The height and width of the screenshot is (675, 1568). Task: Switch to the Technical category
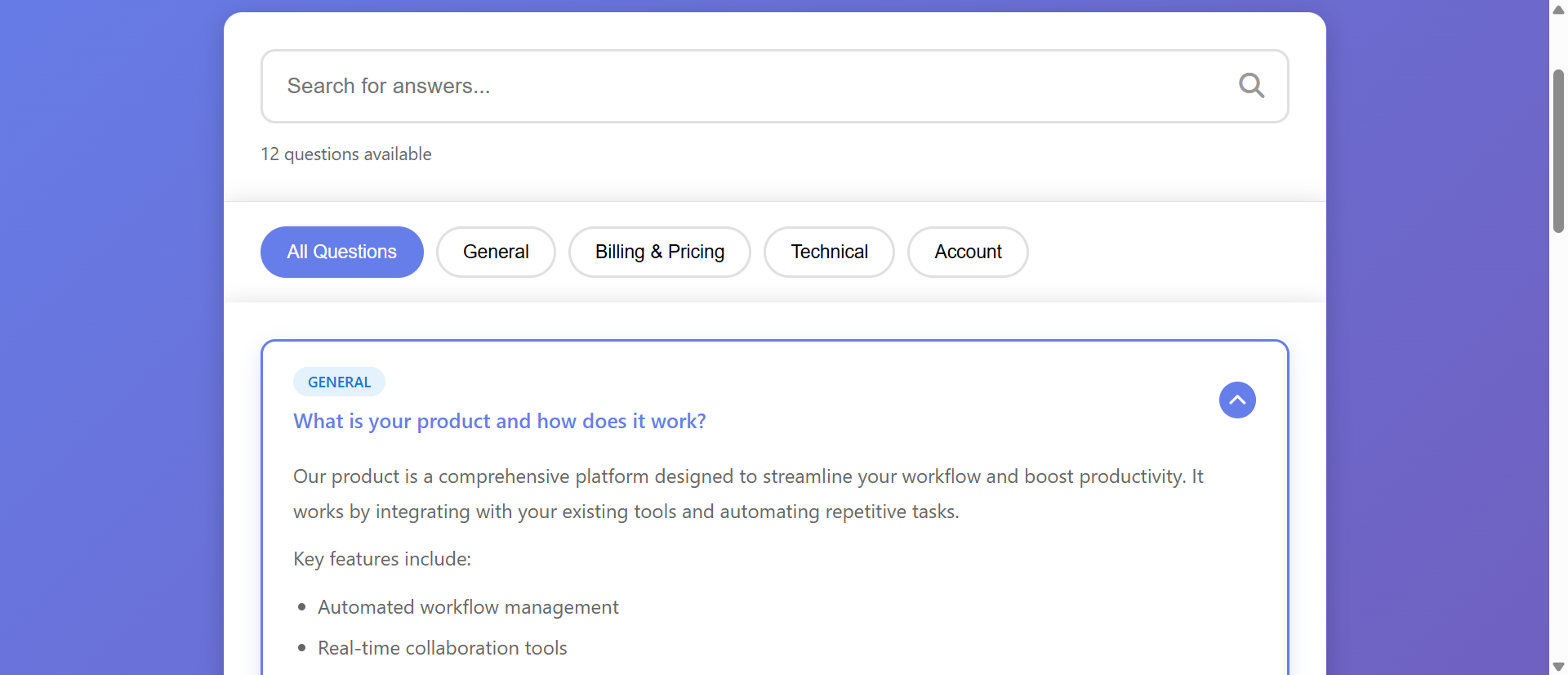(829, 252)
